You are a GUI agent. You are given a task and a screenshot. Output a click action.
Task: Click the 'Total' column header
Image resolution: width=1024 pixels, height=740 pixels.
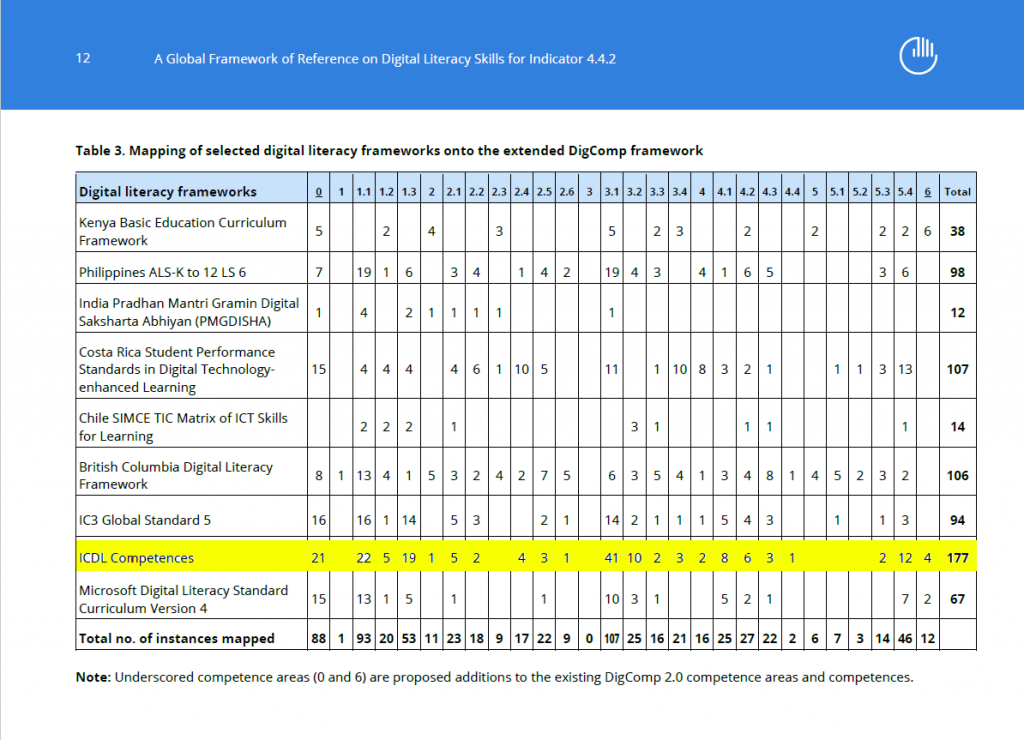pyautogui.click(x=957, y=192)
